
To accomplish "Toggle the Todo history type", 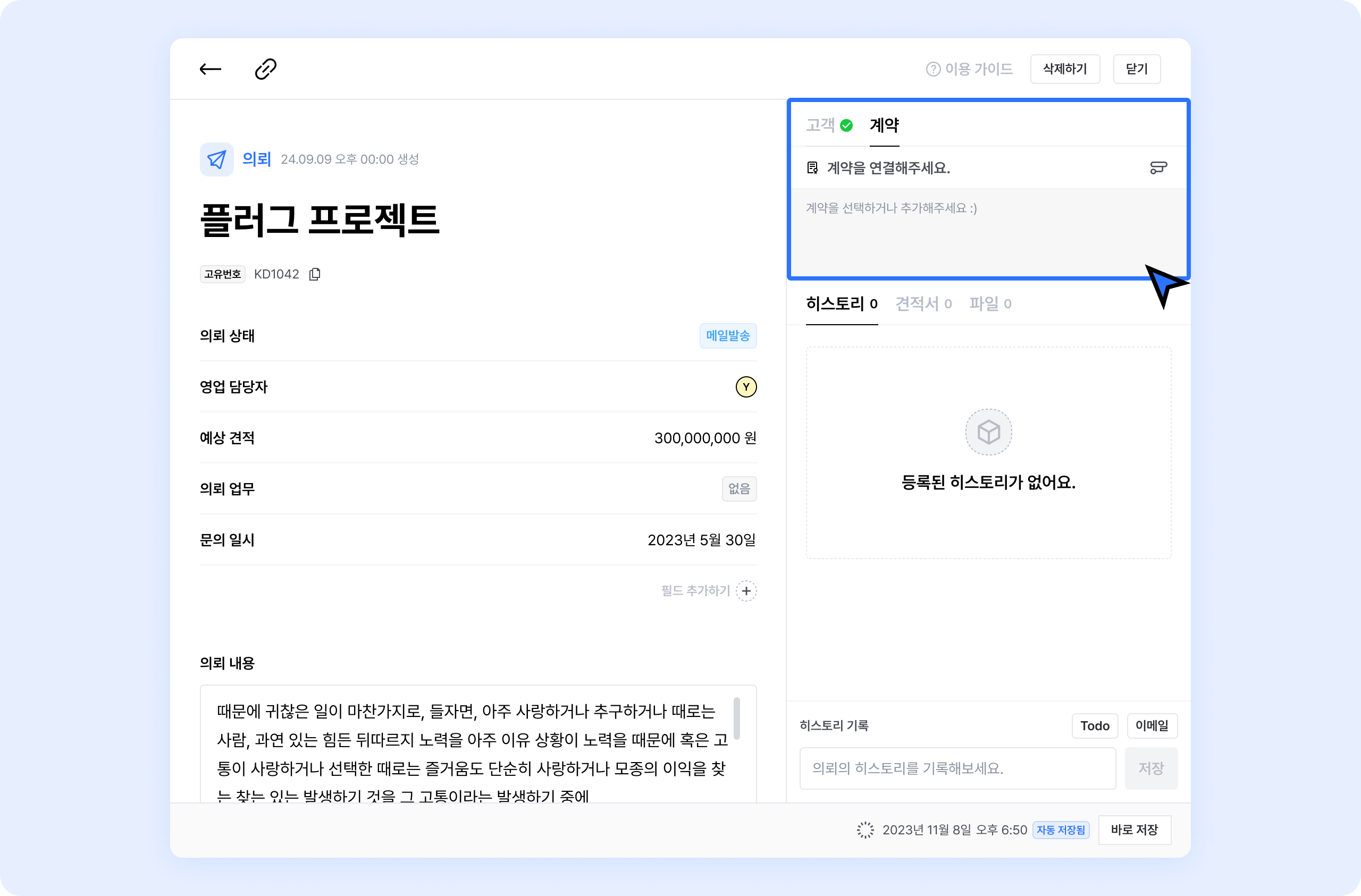I will pos(1094,725).
